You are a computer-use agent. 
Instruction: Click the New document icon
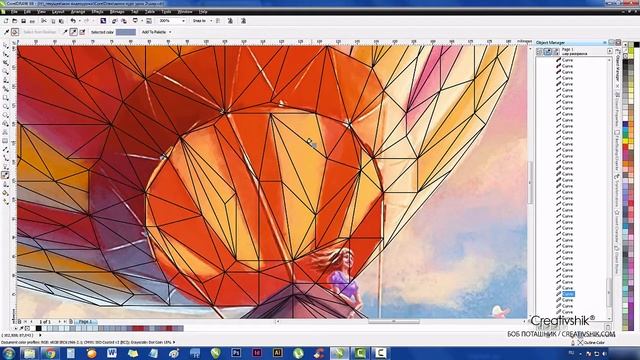pos(6,20)
